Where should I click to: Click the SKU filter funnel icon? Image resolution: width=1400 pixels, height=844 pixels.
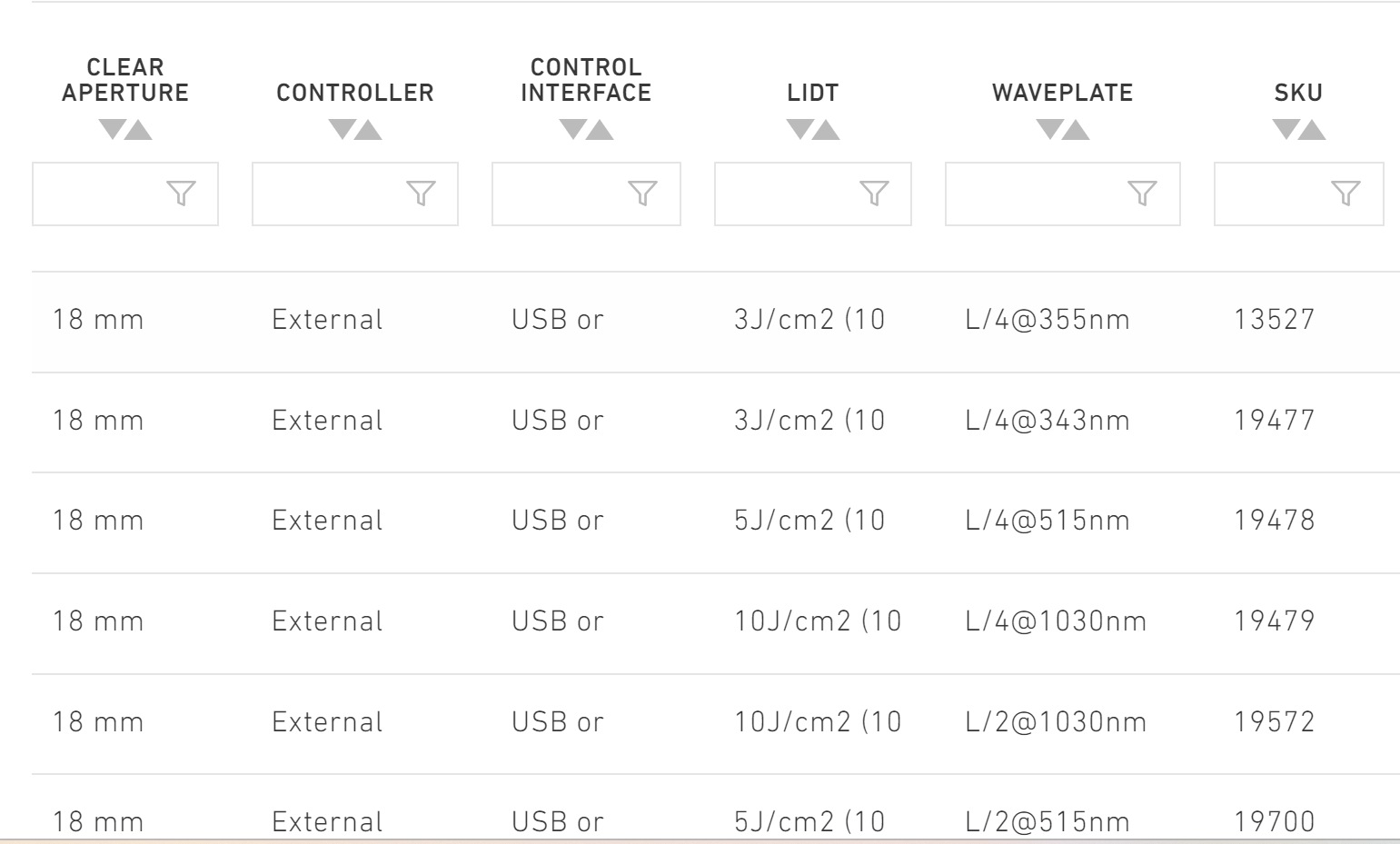pyautogui.click(x=1345, y=194)
